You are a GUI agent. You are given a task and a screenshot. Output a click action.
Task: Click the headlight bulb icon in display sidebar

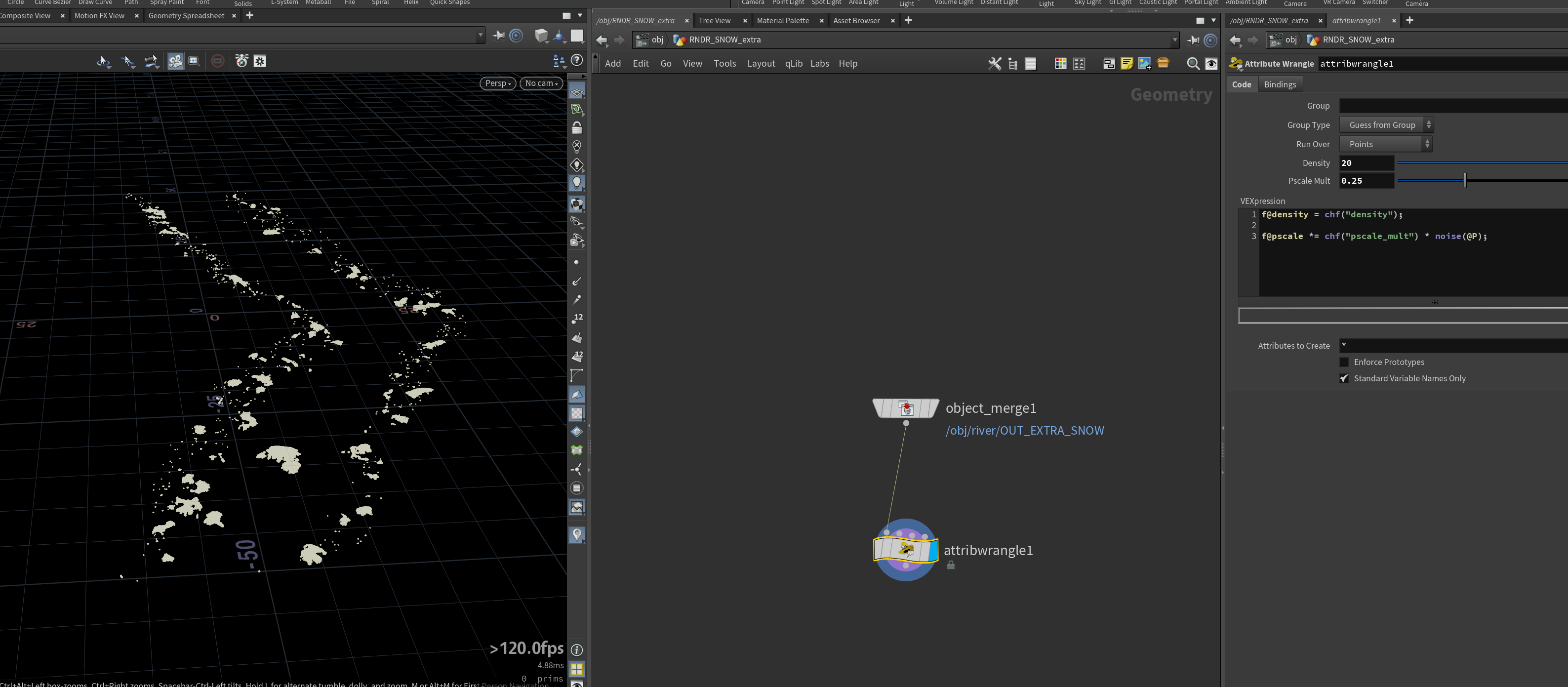tap(576, 183)
